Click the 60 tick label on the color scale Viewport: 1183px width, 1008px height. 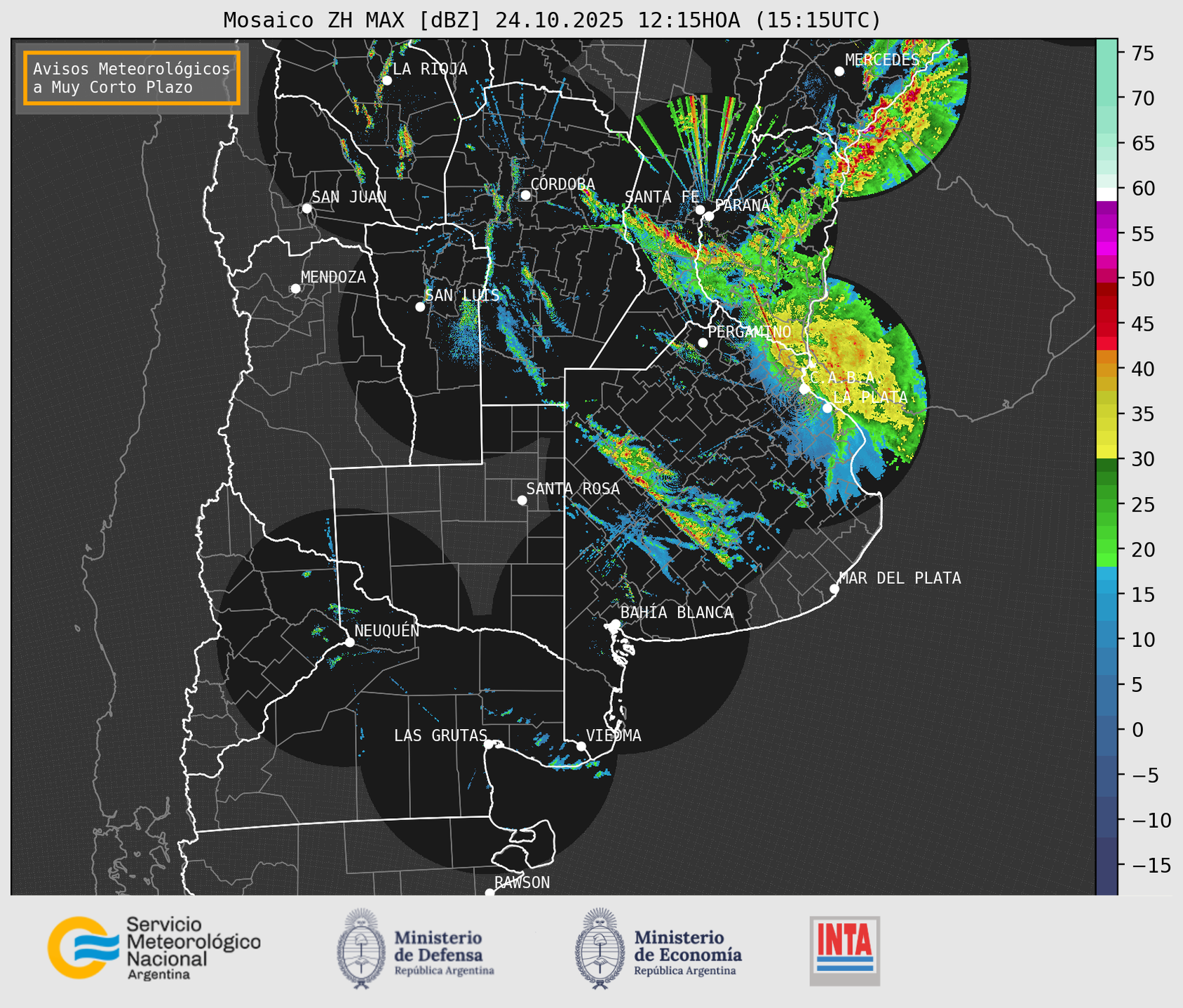1142,189
